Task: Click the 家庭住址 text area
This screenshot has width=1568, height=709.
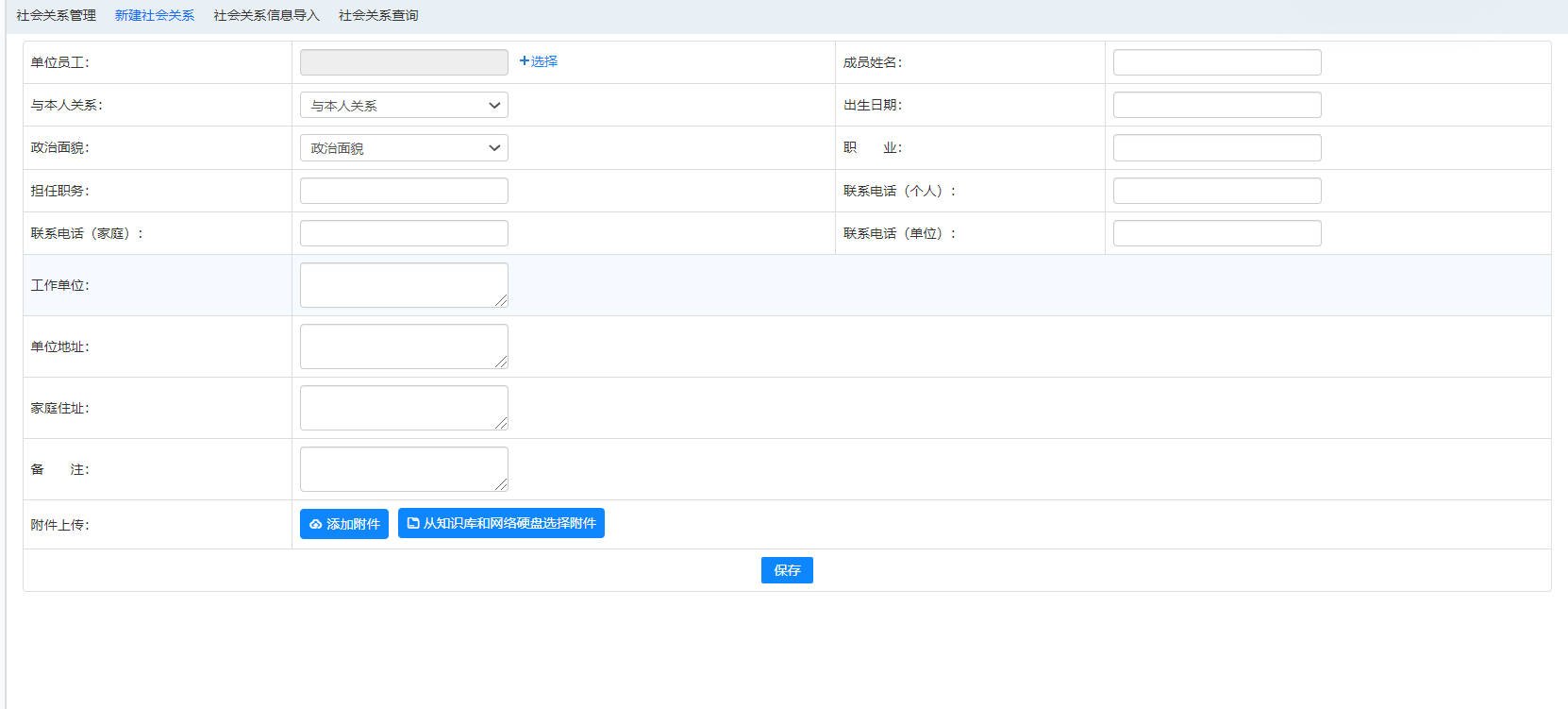Action: [404, 408]
